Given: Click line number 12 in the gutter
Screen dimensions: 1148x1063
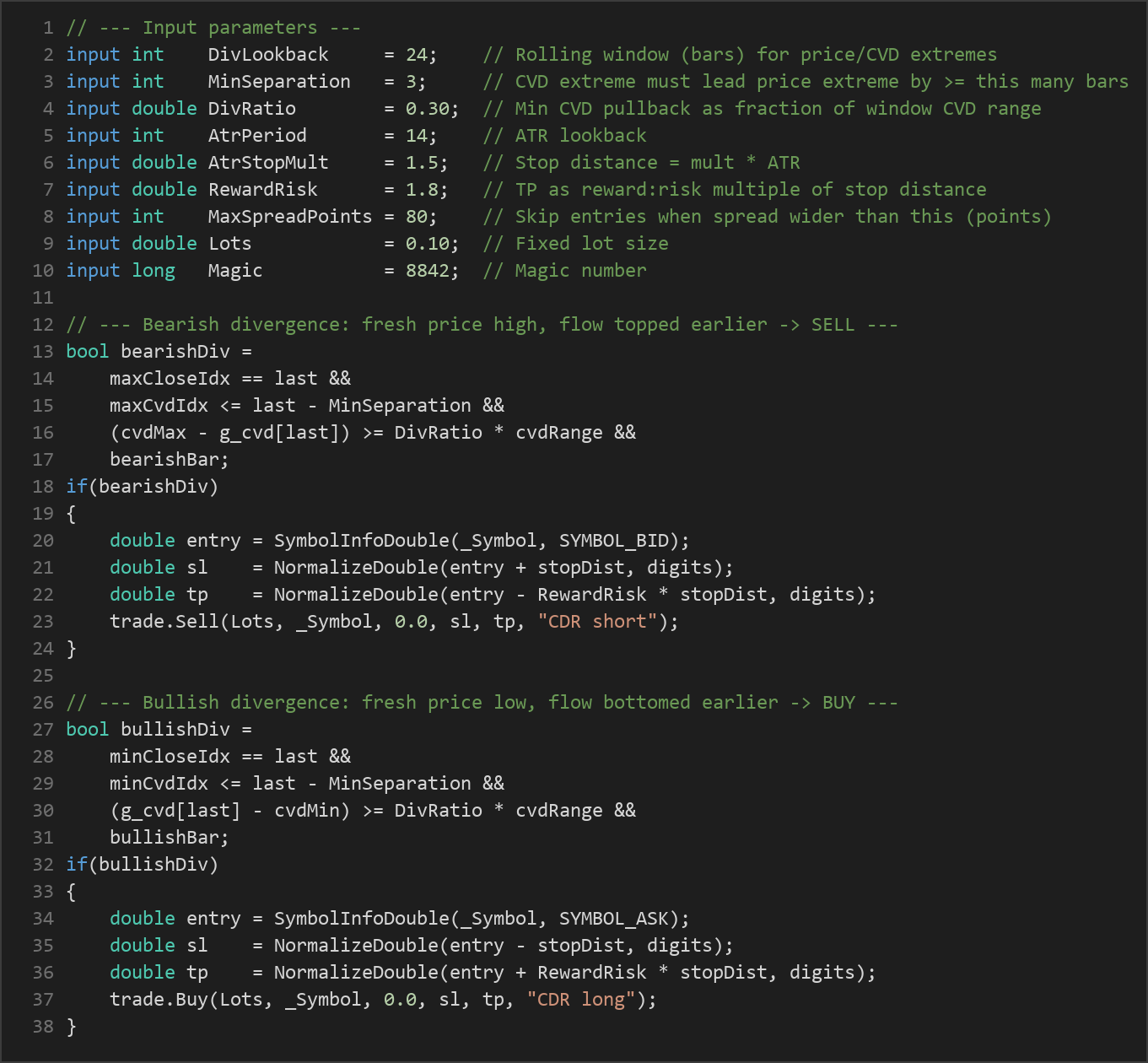Looking at the screenshot, I should coord(43,325).
